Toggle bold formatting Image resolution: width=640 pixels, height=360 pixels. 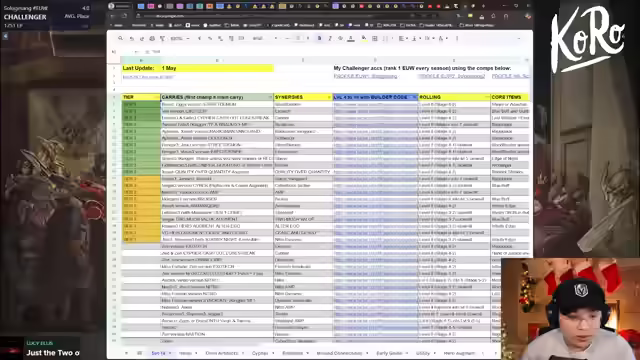pos(319,38)
